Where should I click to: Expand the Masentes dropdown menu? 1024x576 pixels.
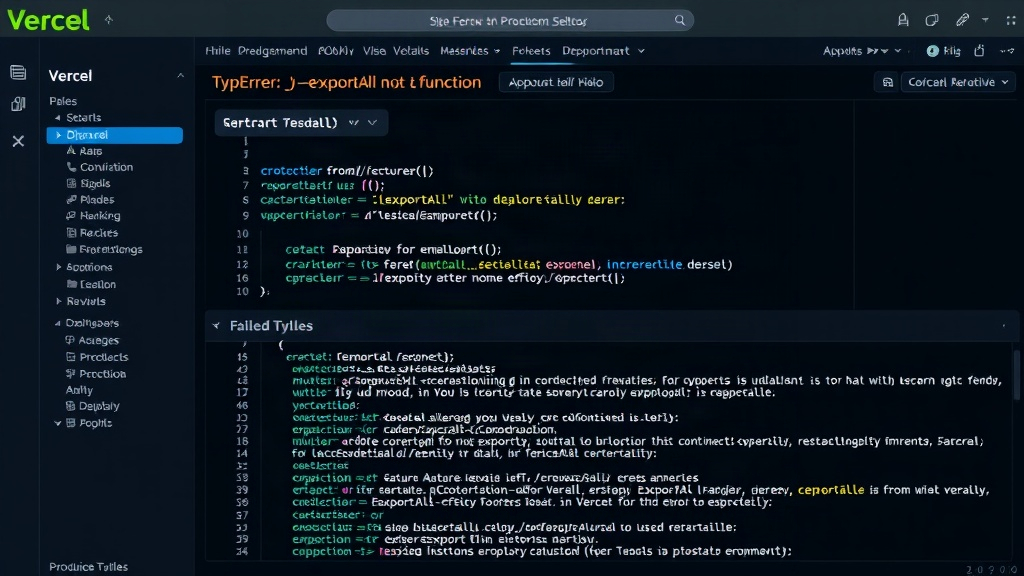470,51
